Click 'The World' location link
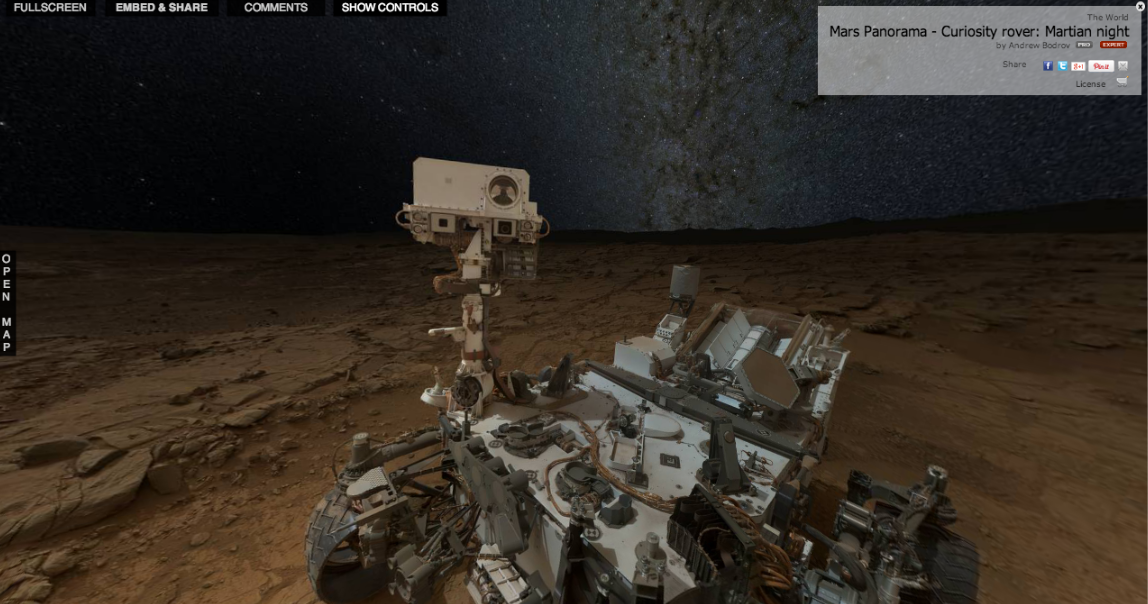 1108,18
